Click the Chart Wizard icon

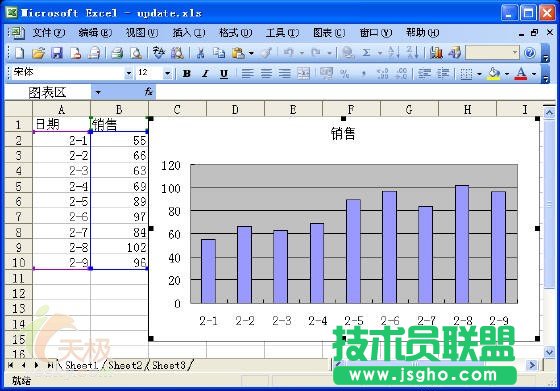pos(436,53)
